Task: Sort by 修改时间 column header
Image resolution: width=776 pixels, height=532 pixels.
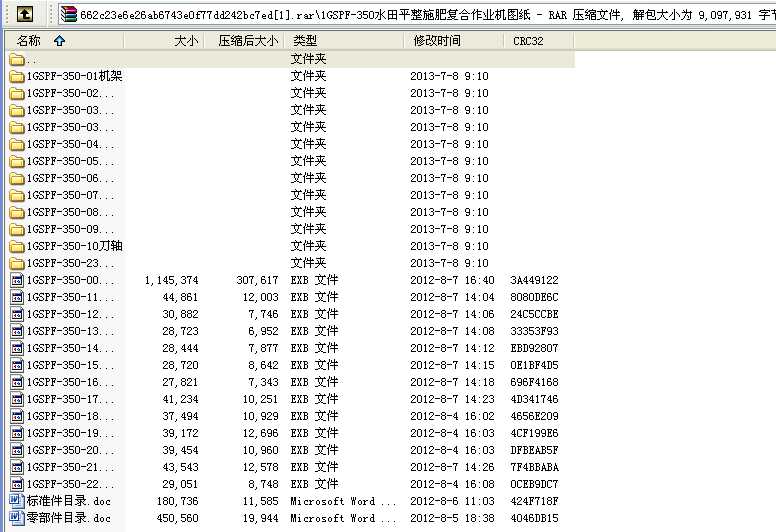Action: tap(454, 41)
